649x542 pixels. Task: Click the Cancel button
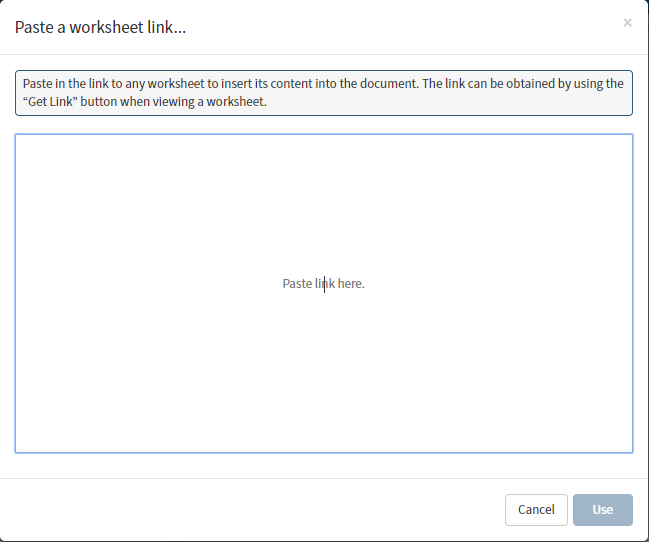536,509
